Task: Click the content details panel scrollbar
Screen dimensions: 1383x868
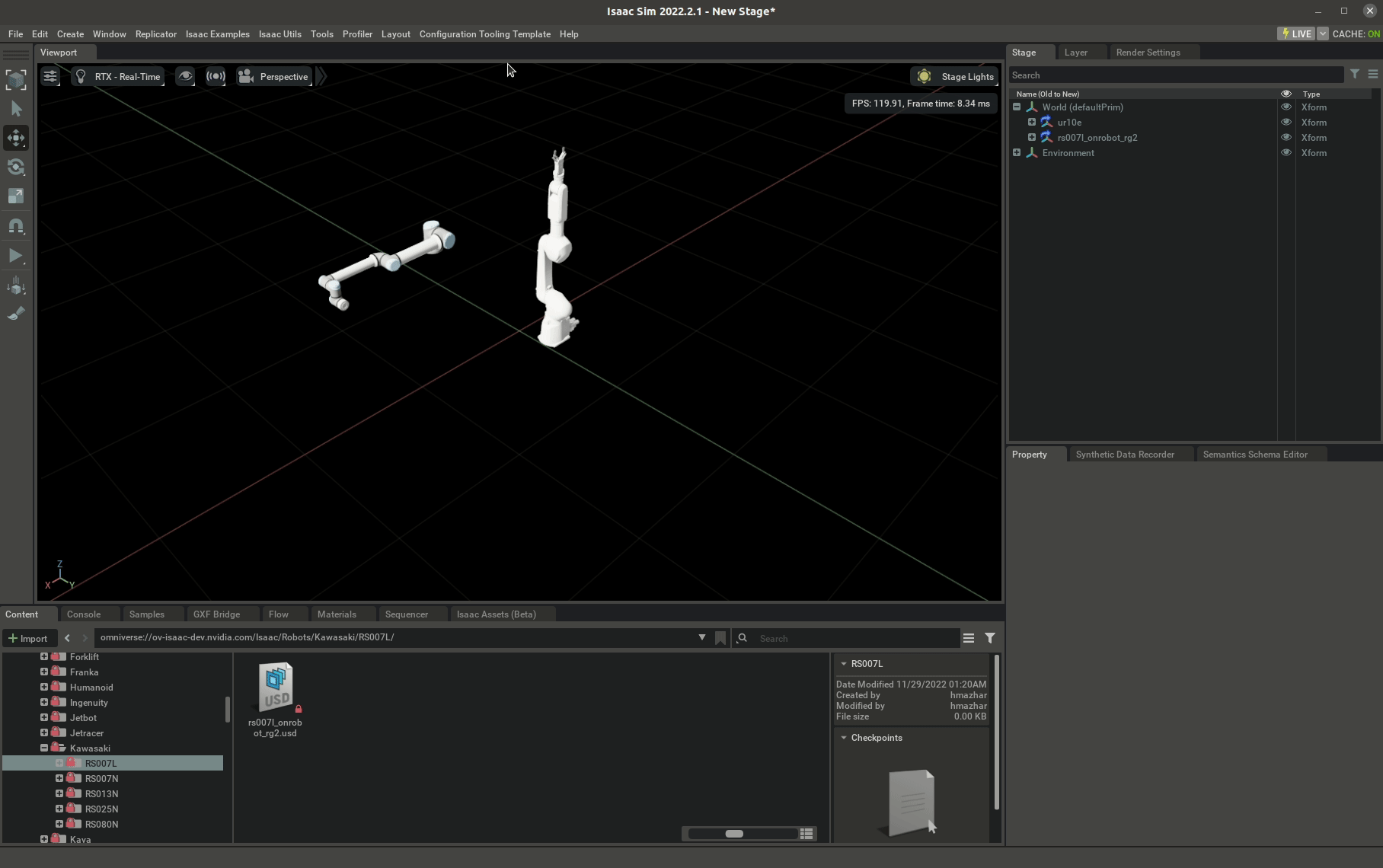Action: coord(996,732)
